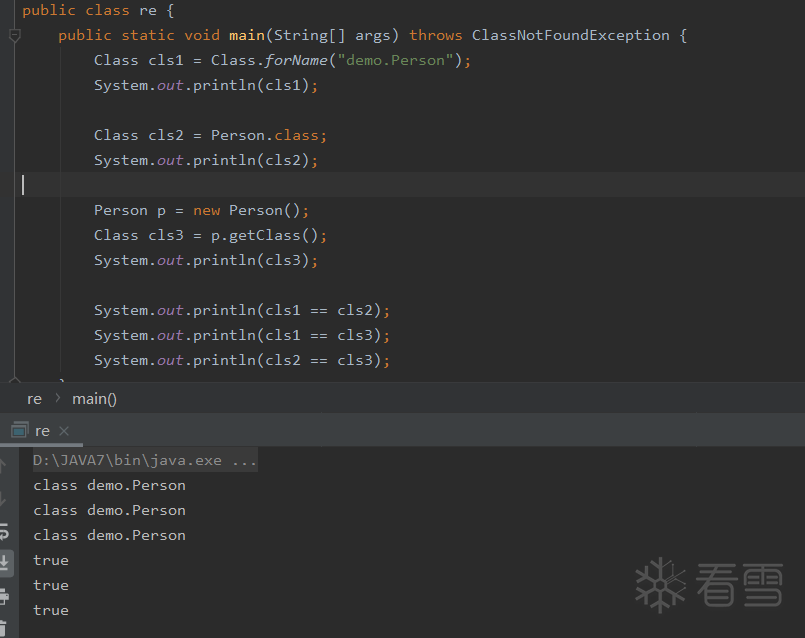805x638 pixels.
Task: Click the first 'class demo.Person' output line
Action: [x=109, y=486]
